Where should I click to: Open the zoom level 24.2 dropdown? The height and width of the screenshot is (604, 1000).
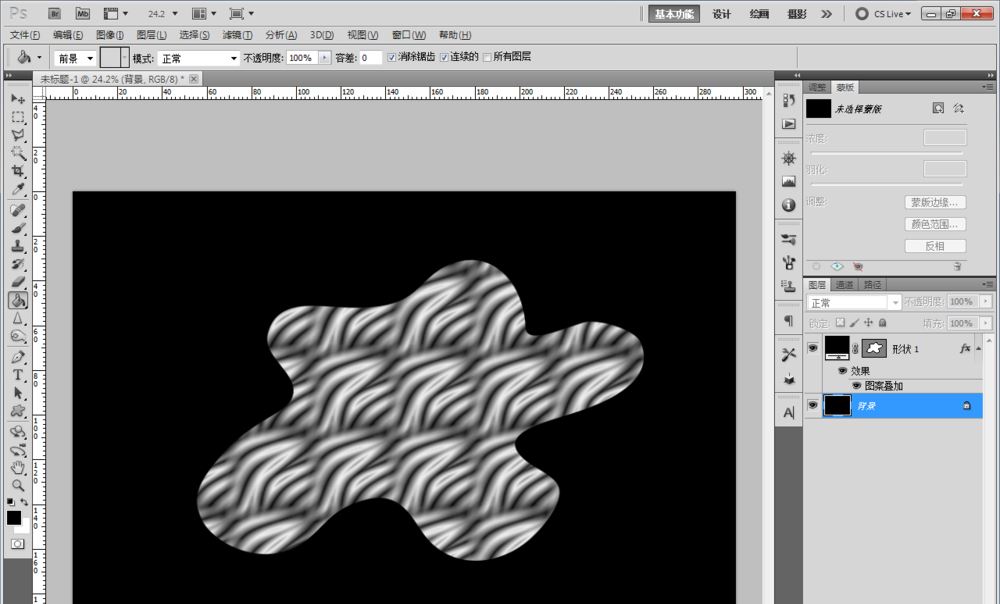(175, 13)
